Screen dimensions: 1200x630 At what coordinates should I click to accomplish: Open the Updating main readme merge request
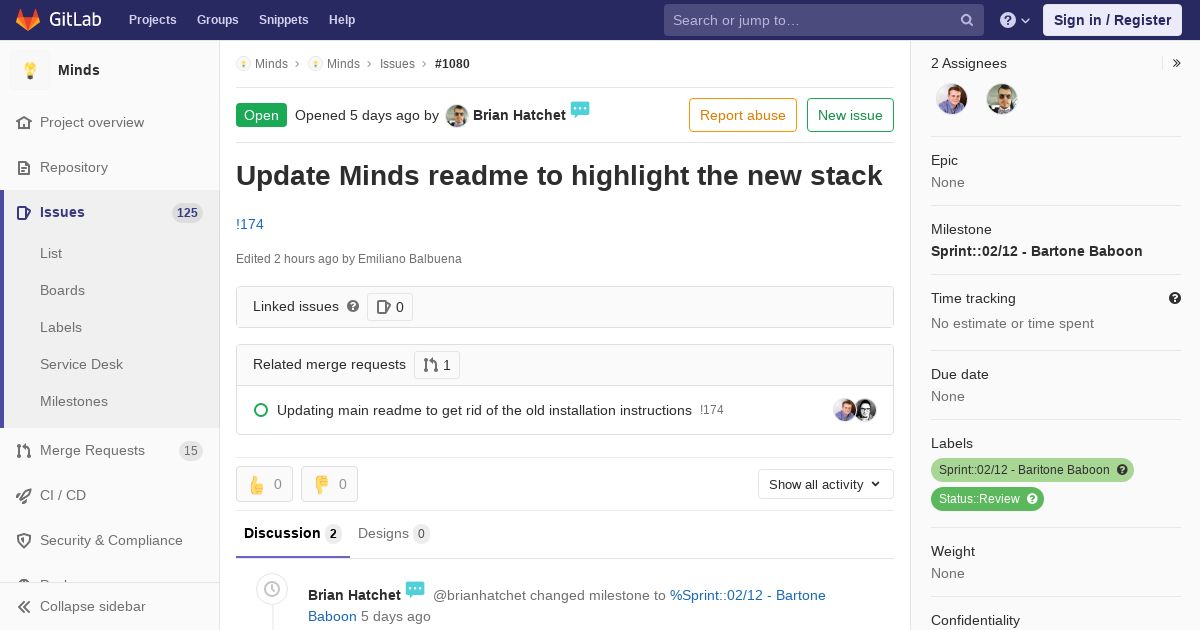484,410
